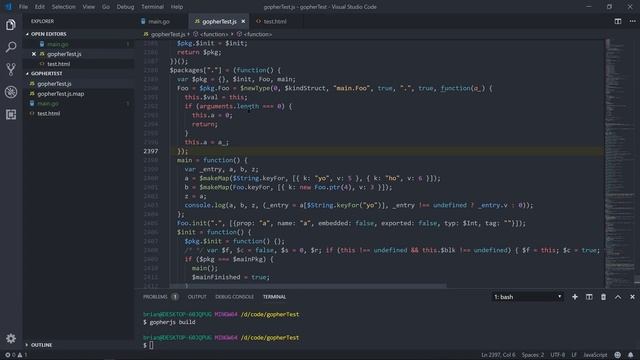Create a new terminal with plus icon
This screenshot has height=360, width=640.
pos(575,297)
